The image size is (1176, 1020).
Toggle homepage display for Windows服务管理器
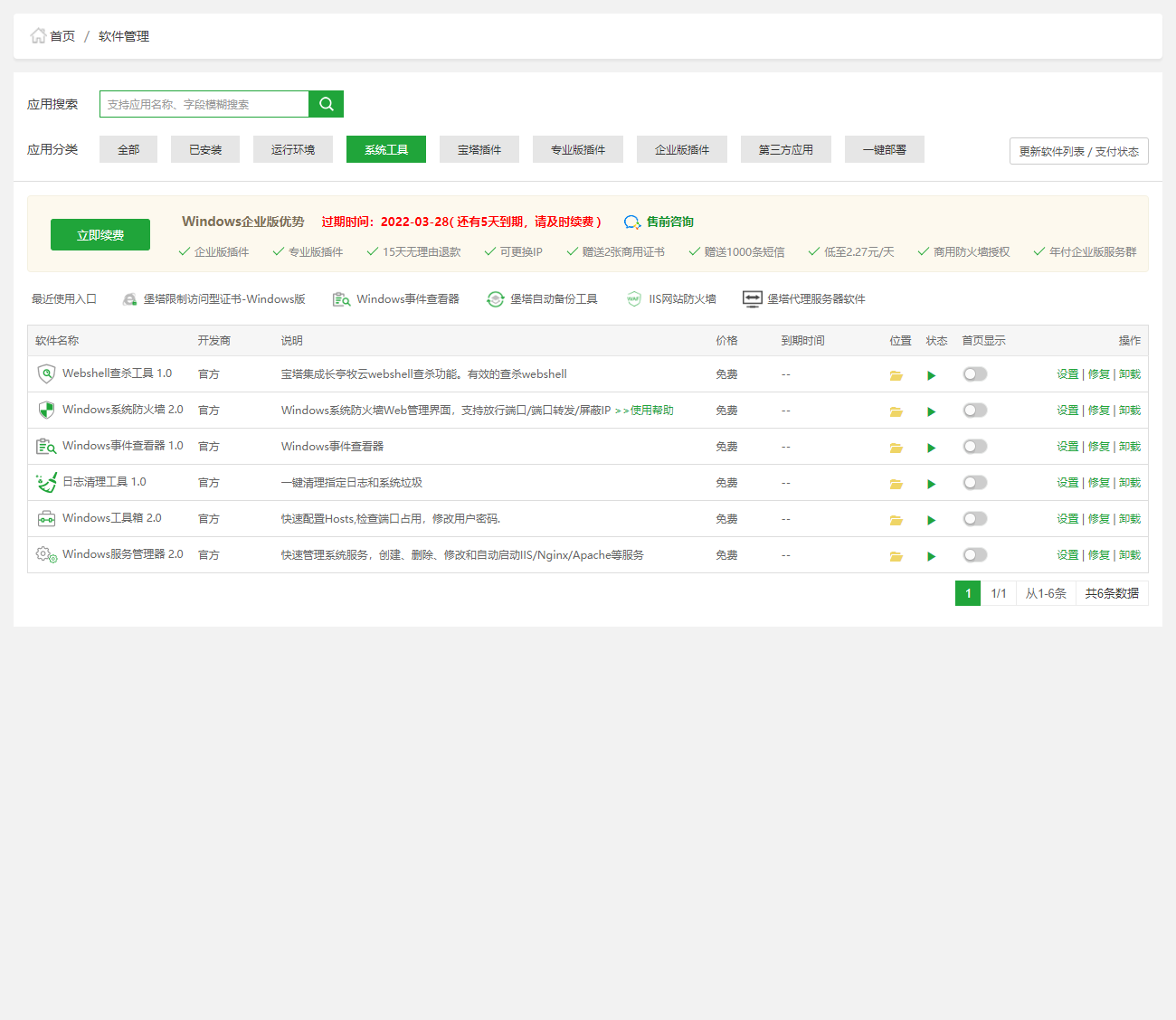pyautogui.click(x=975, y=554)
